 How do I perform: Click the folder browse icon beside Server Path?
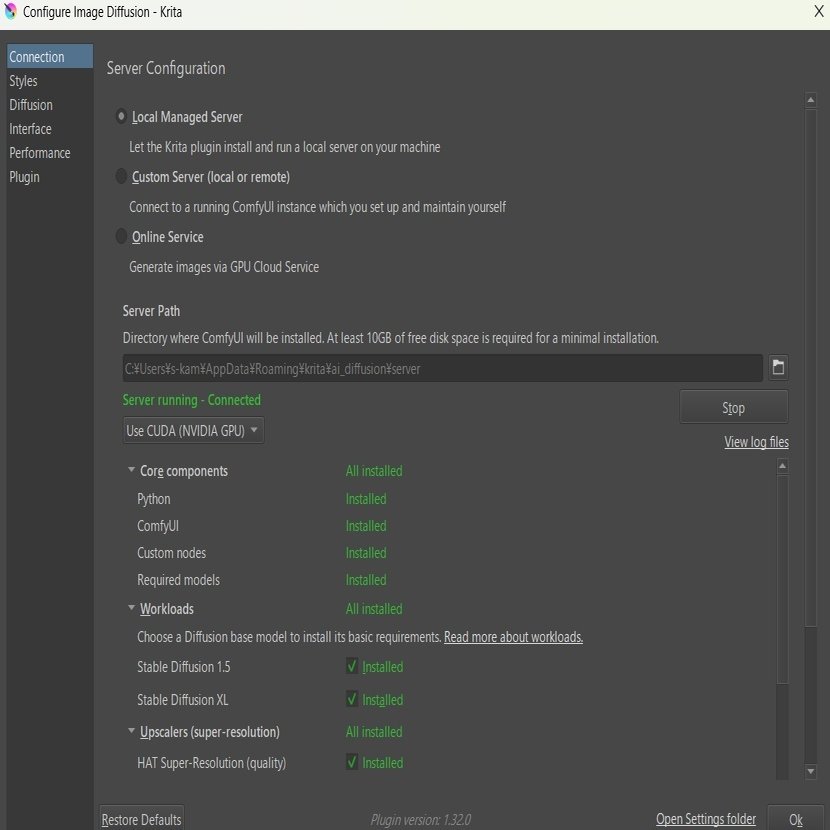(x=778, y=367)
